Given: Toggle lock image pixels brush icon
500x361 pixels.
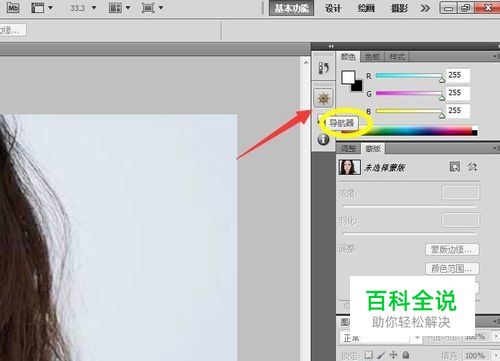Looking at the screenshot, I should coord(381,355).
